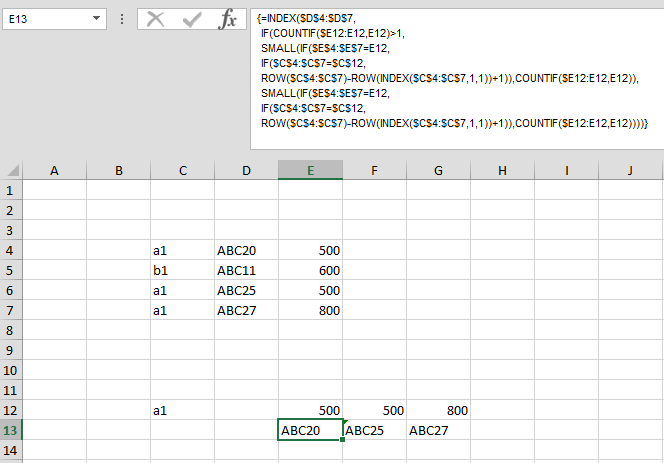The height and width of the screenshot is (463, 664).
Task: Click the Enter checkmark formula icon
Action: [191, 19]
